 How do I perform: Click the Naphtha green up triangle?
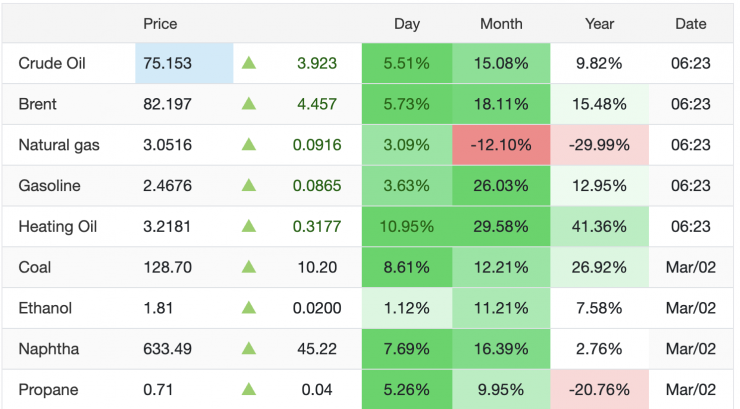click(249, 349)
